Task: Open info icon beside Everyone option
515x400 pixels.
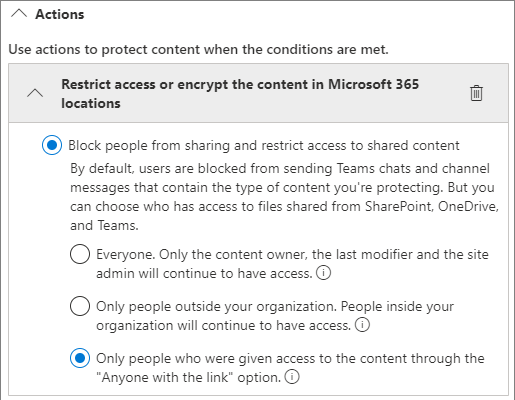Action: click(x=323, y=273)
